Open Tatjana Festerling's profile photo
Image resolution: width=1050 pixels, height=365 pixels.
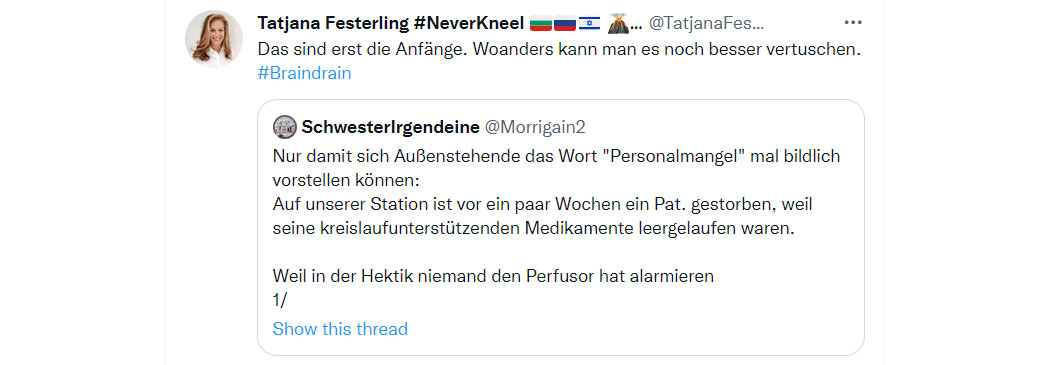[x=214, y=38]
